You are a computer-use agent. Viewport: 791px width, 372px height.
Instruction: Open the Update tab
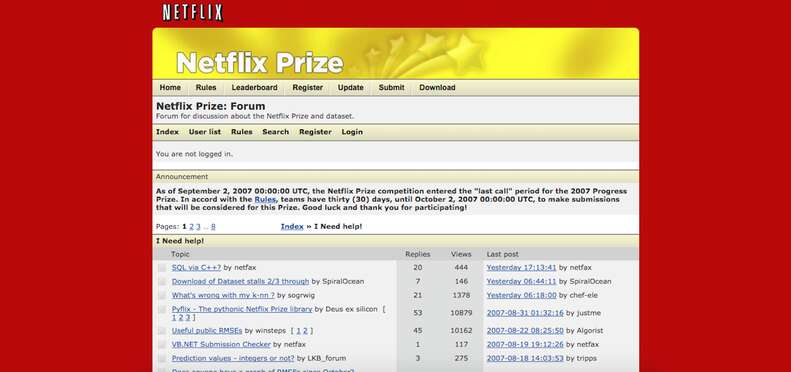click(351, 87)
